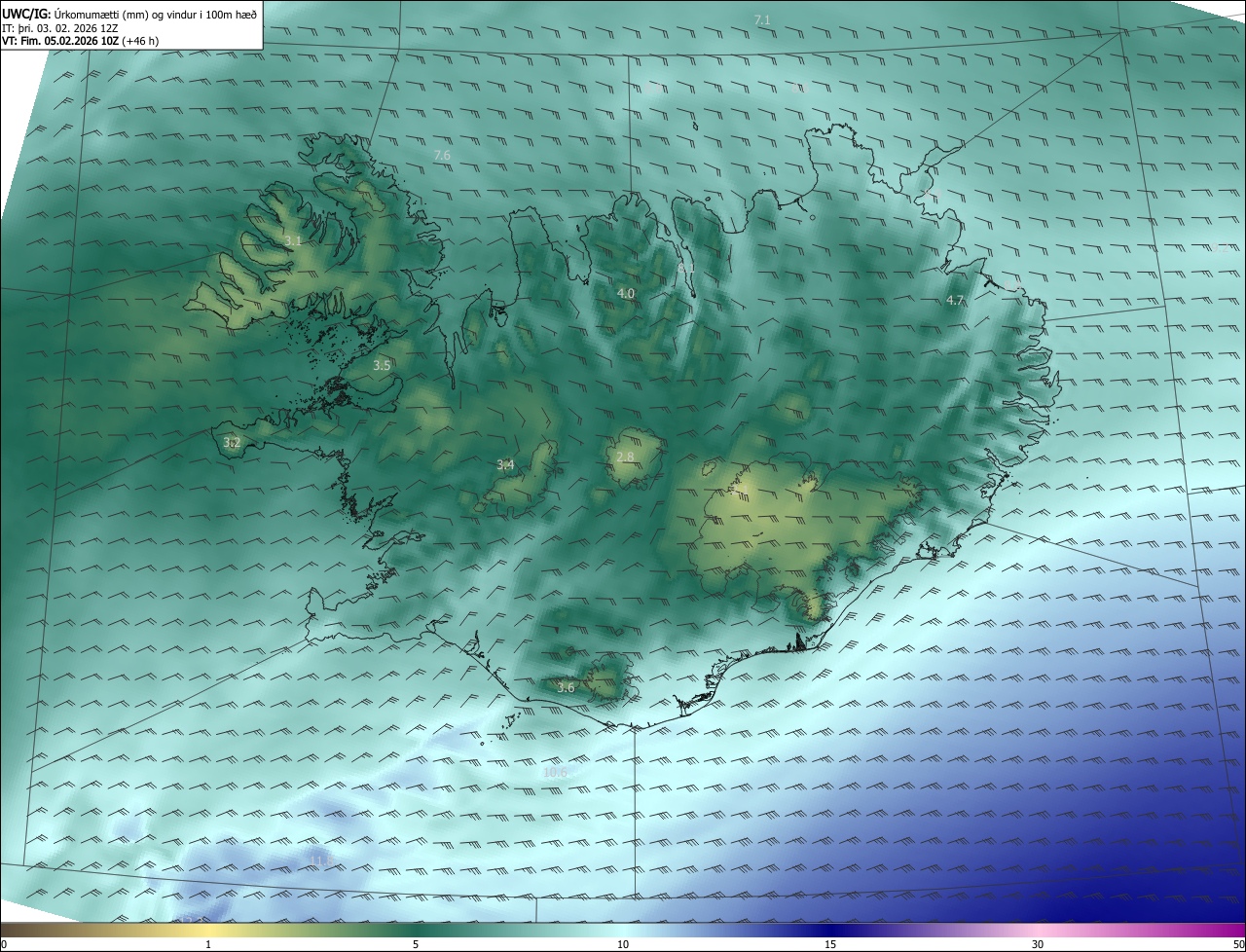Image resolution: width=1246 pixels, height=952 pixels.
Task: Click the 7.1 value label on the map
Action: tap(762, 20)
